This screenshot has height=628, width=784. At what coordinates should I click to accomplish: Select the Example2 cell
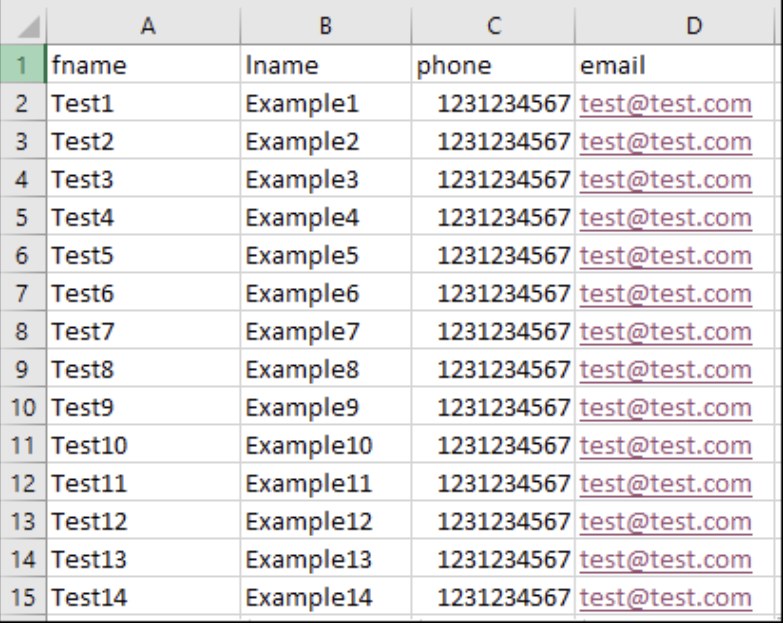pos(326,141)
